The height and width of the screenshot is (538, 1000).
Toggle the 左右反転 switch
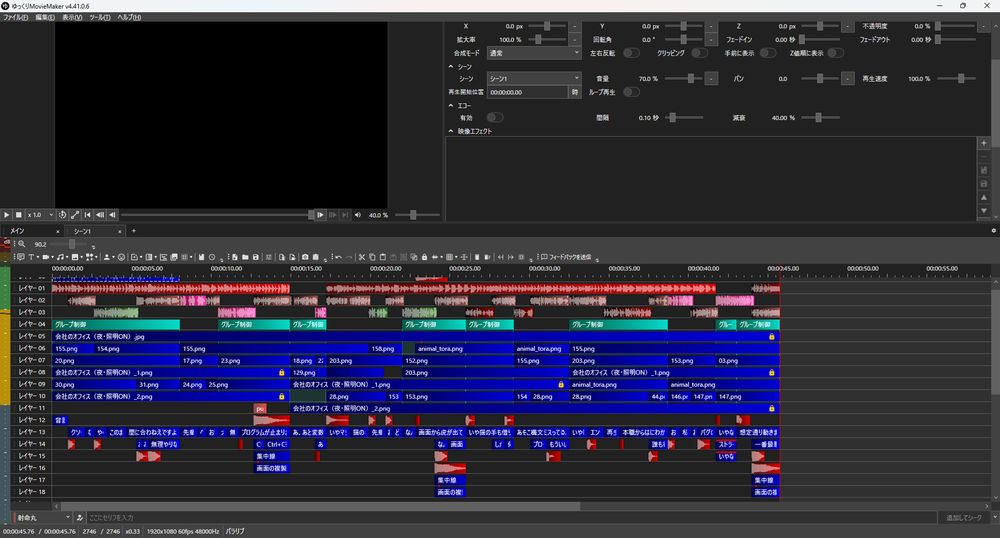[x=631, y=53]
